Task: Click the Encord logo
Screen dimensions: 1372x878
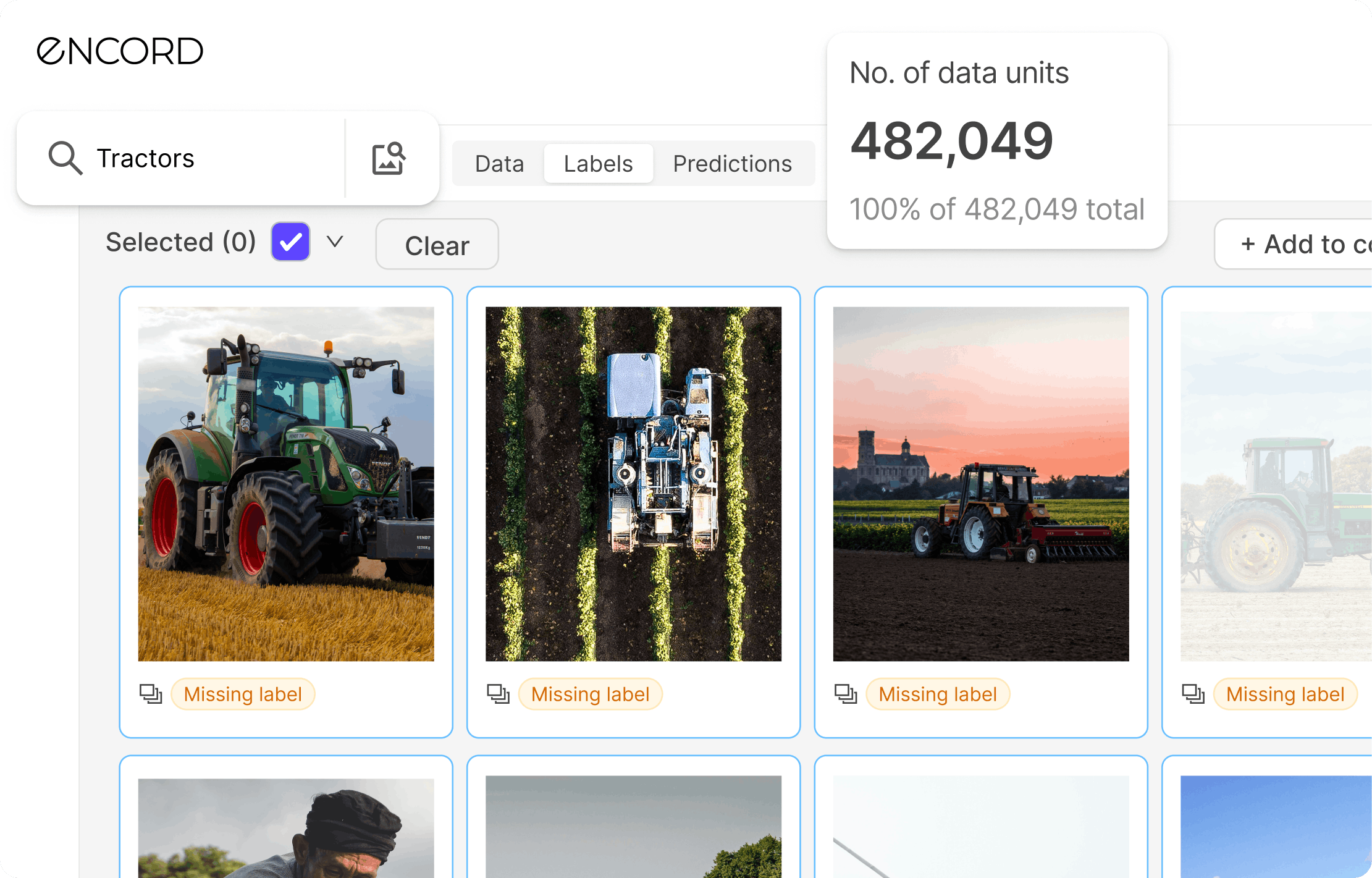Action: (120, 51)
